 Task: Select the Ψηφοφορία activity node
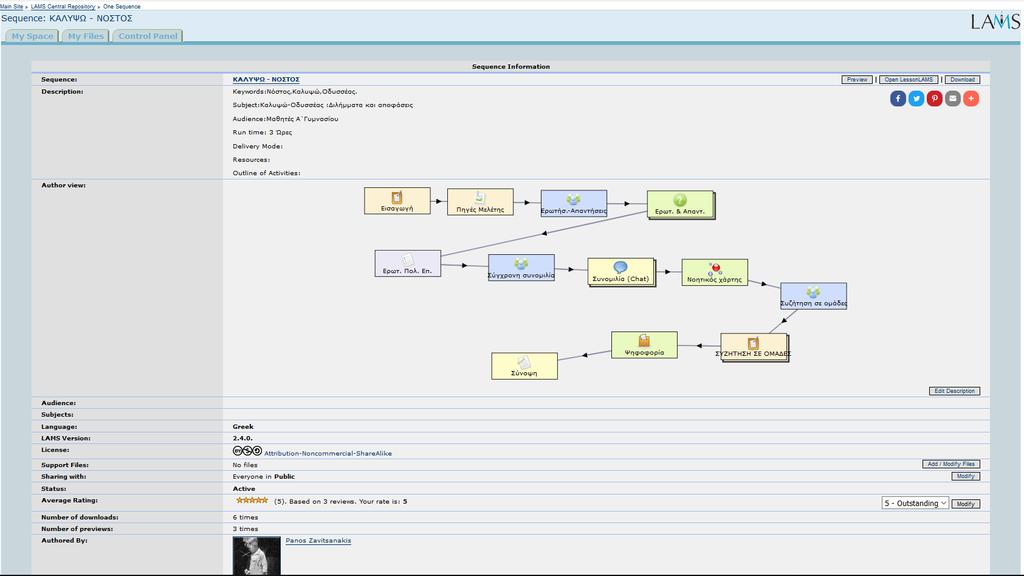click(644, 345)
